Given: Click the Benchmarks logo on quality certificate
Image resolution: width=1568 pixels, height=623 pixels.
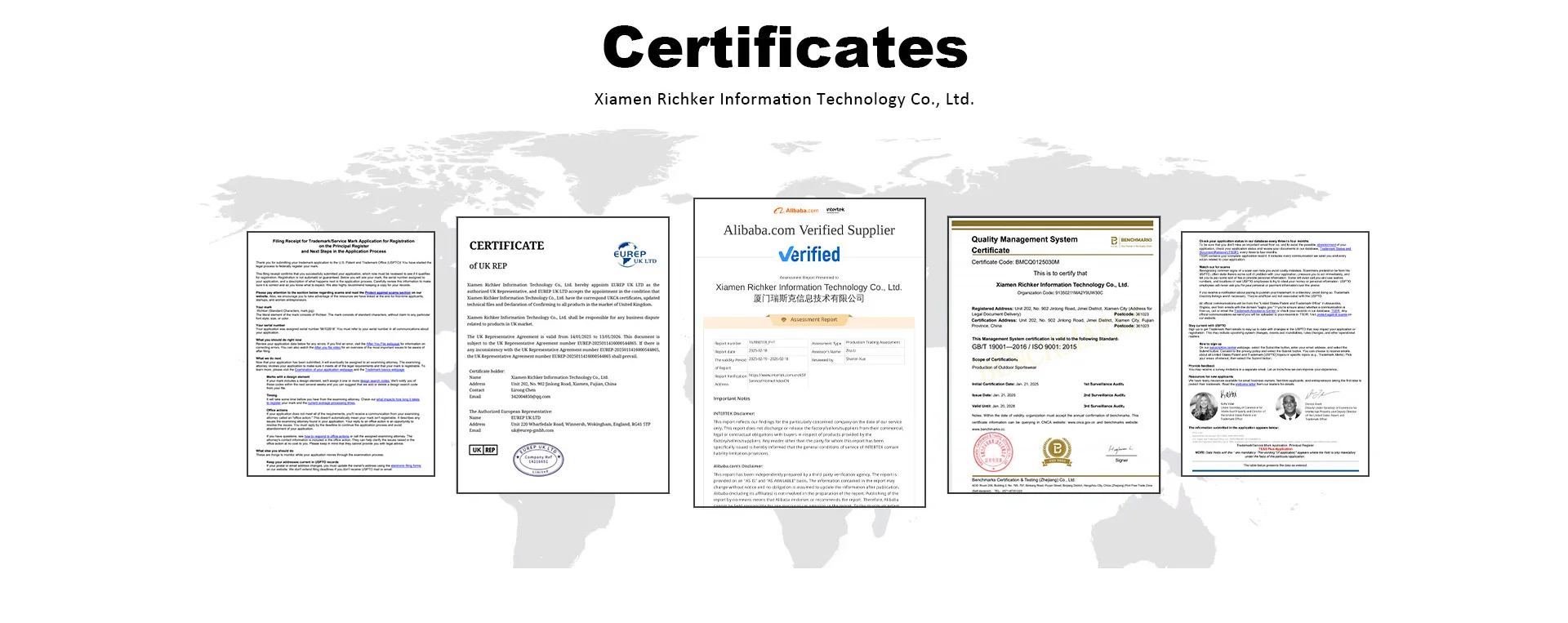Looking at the screenshot, I should (1131, 241).
